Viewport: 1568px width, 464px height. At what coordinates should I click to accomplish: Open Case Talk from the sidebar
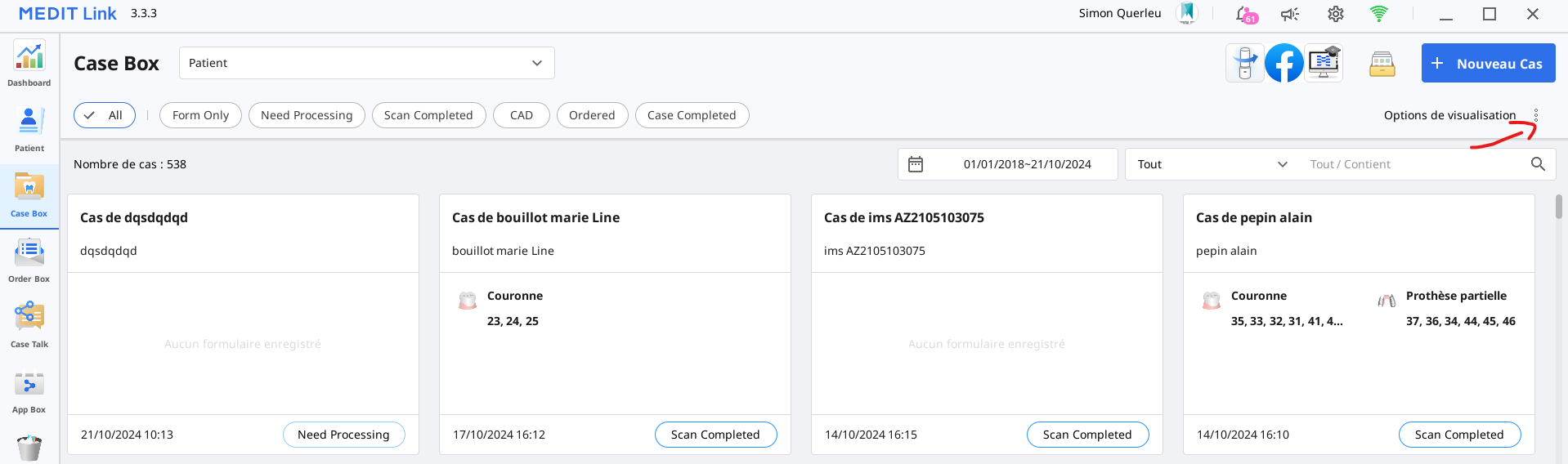[x=29, y=325]
